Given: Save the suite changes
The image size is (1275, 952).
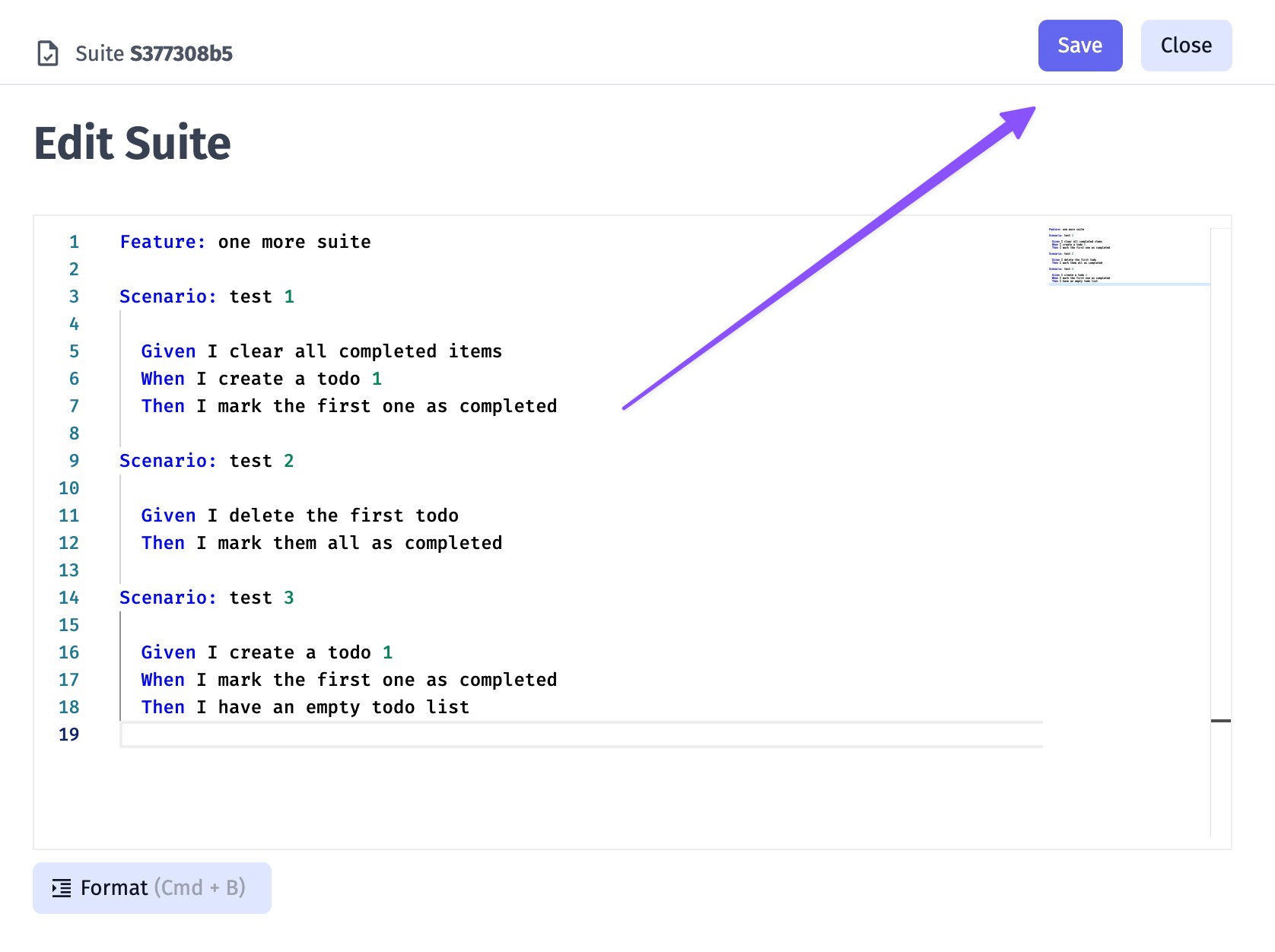Looking at the screenshot, I should click(x=1079, y=46).
